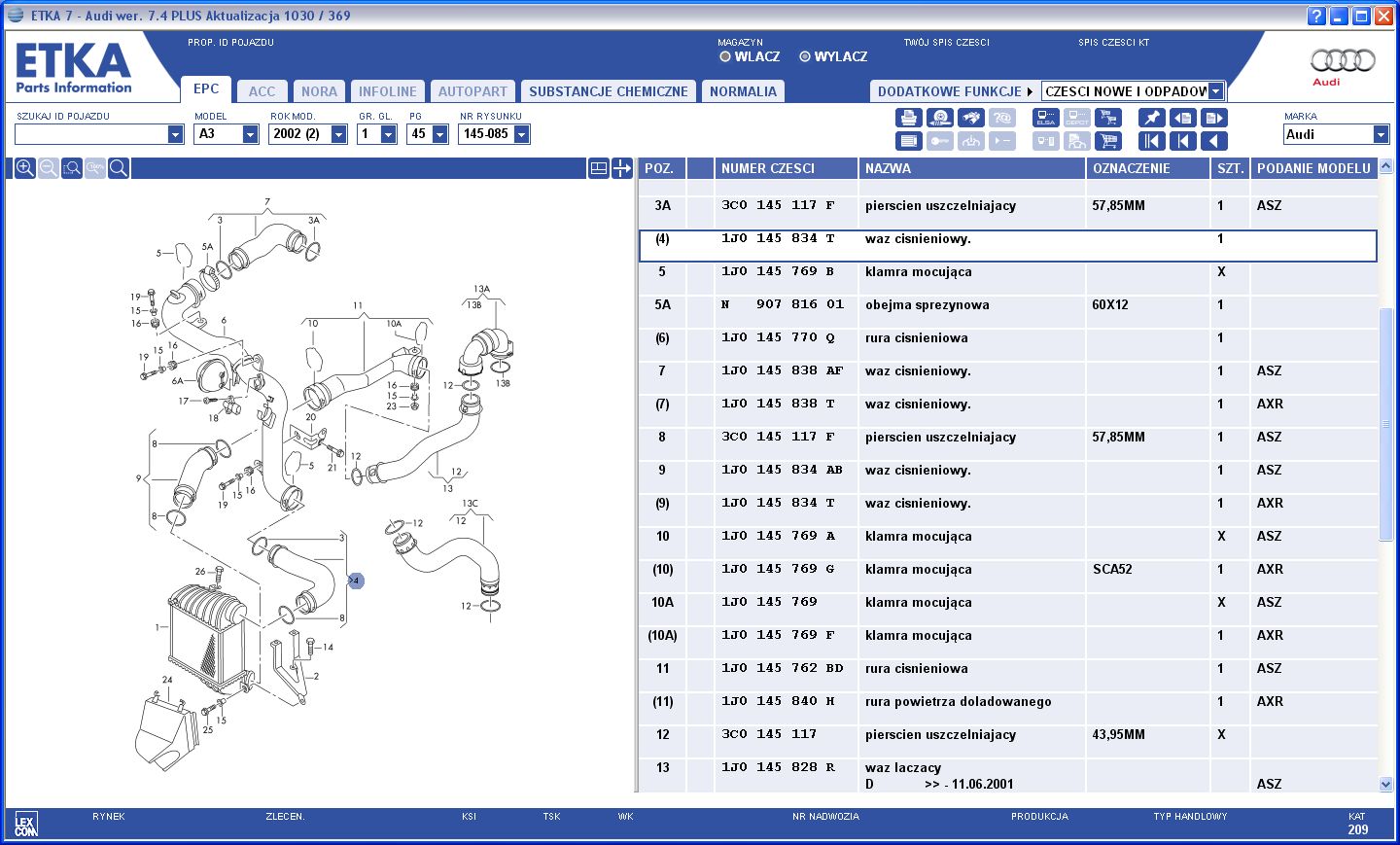Screen dimensions: 1400x845
Task: Click into the SZUKAJ ID POJAZDU field
Action: coord(90,134)
